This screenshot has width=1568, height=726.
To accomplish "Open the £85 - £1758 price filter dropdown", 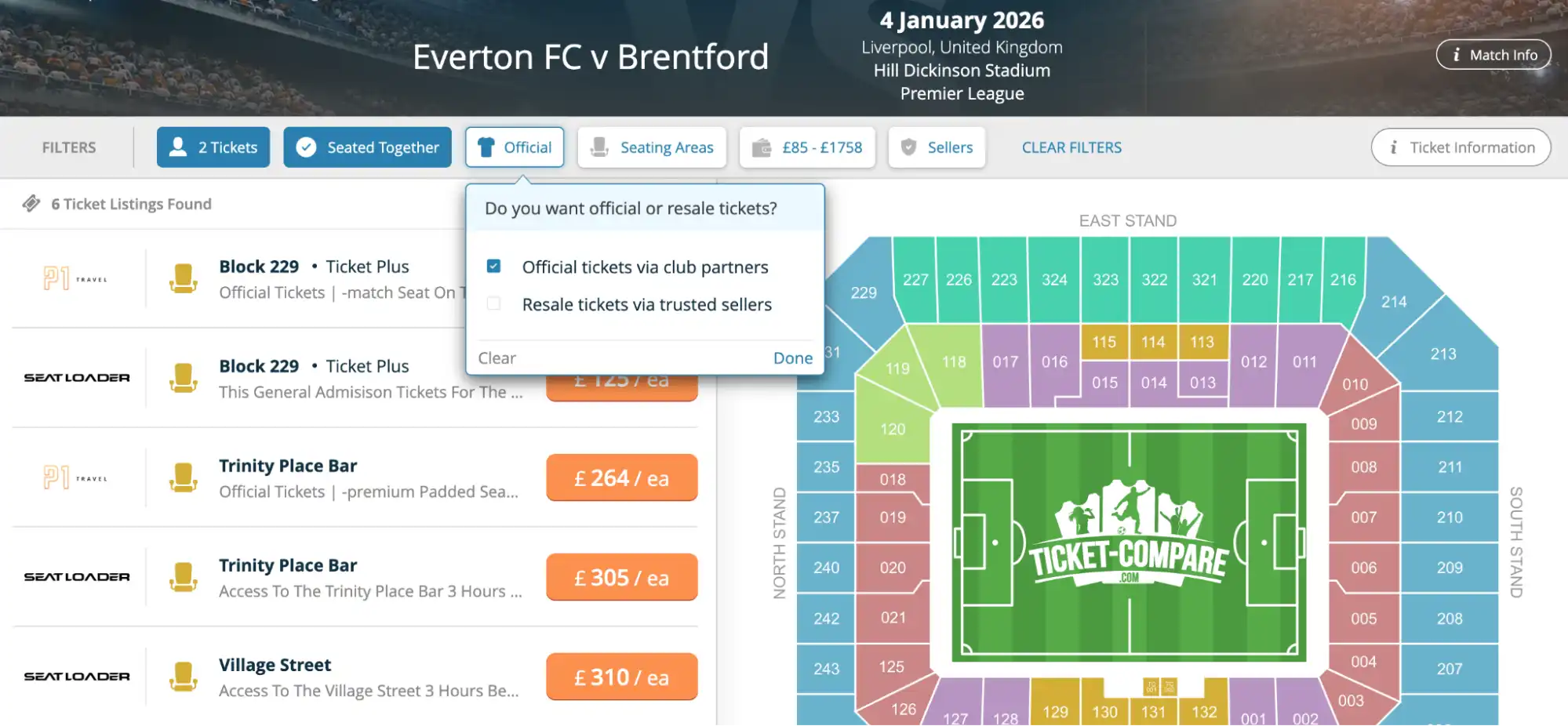I will pos(808,147).
